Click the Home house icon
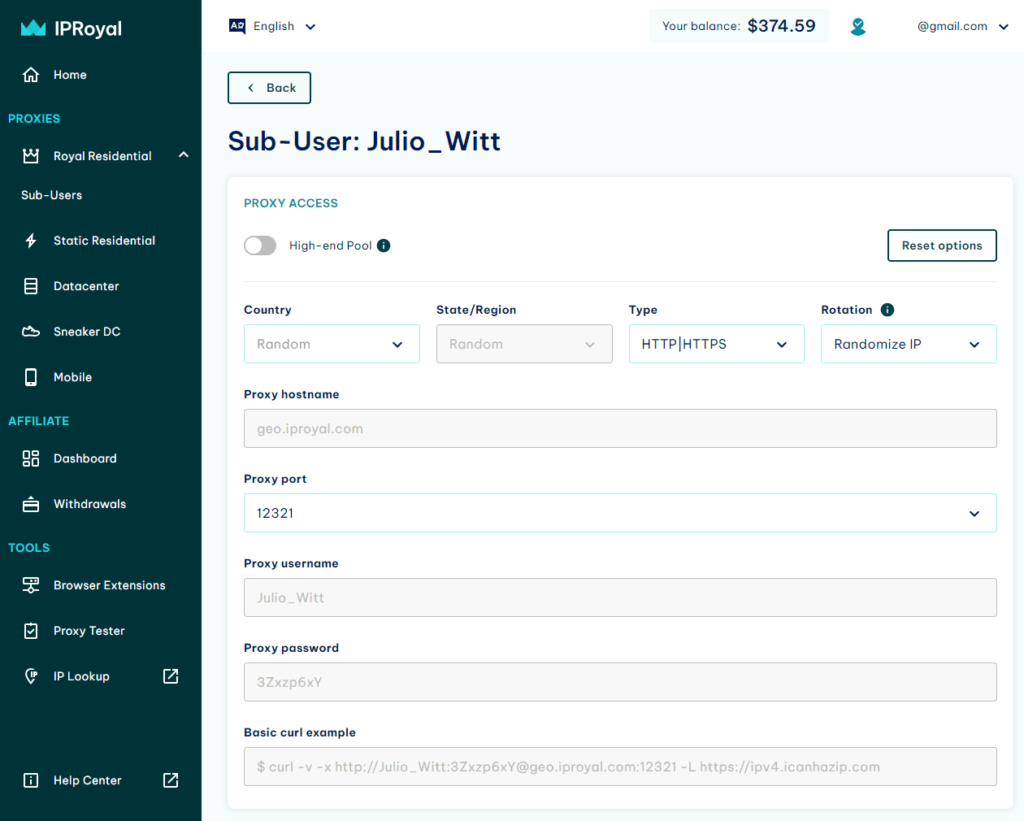Image resolution: width=1024 pixels, height=821 pixels. [31, 74]
